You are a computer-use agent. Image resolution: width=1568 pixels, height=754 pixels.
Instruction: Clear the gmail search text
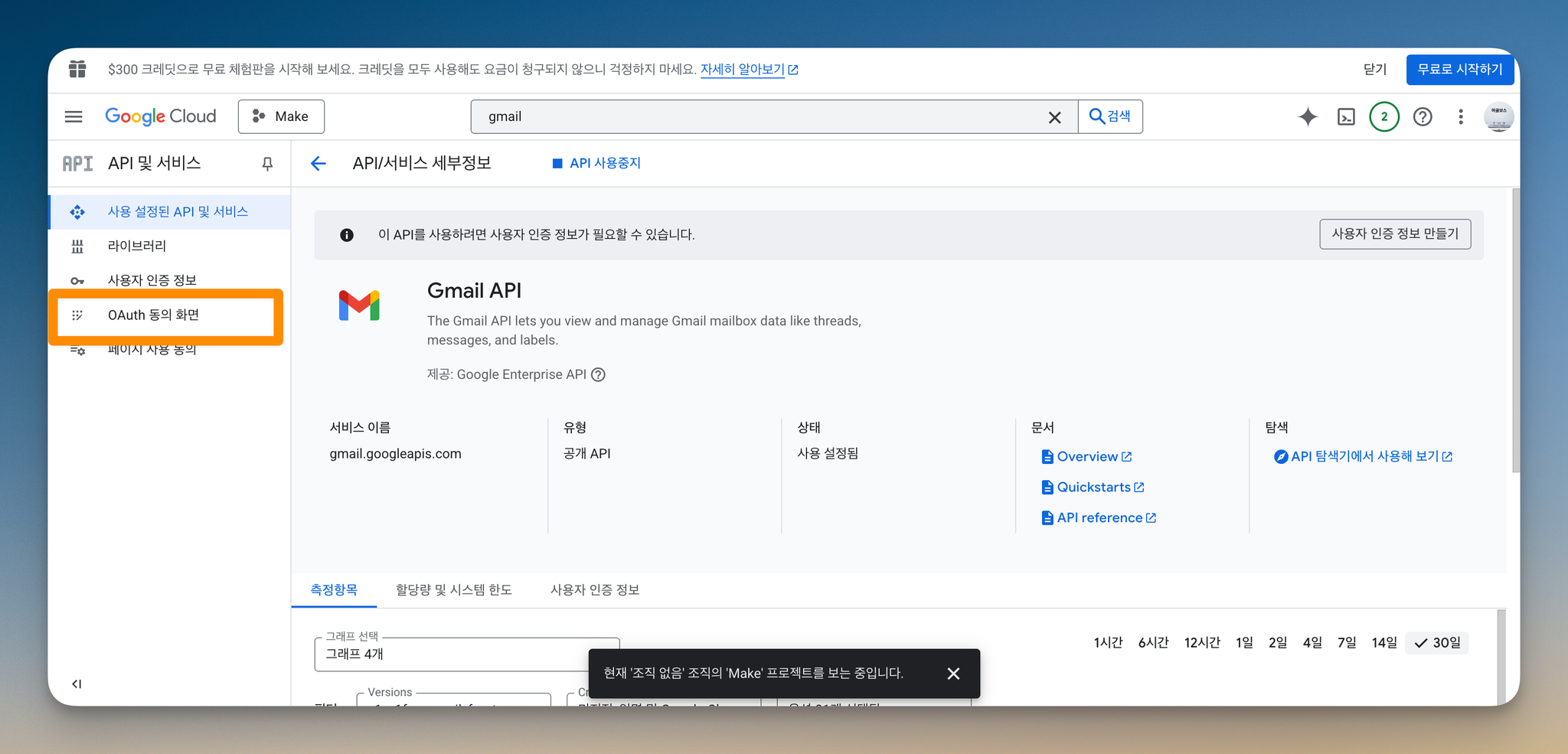coord(1054,117)
